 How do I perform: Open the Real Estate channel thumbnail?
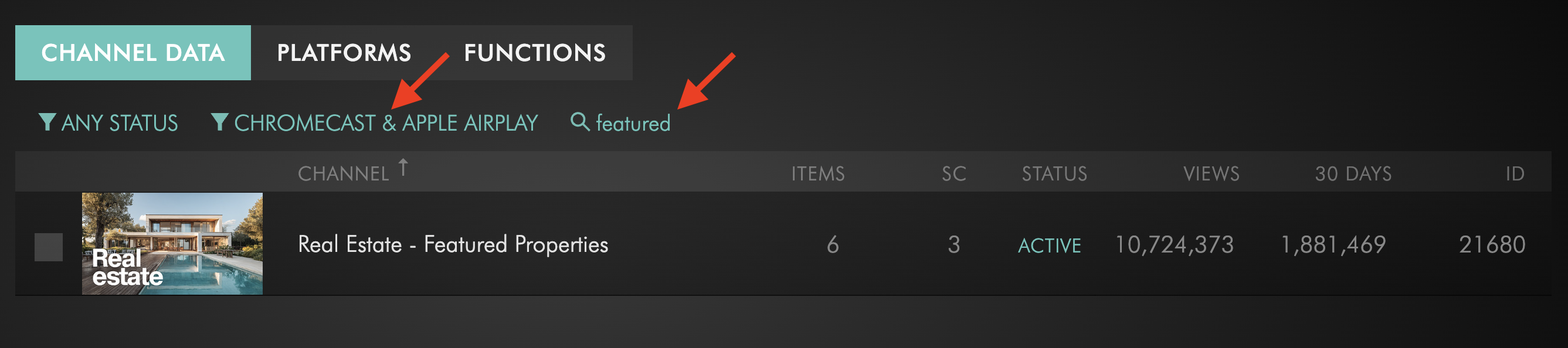[172, 243]
